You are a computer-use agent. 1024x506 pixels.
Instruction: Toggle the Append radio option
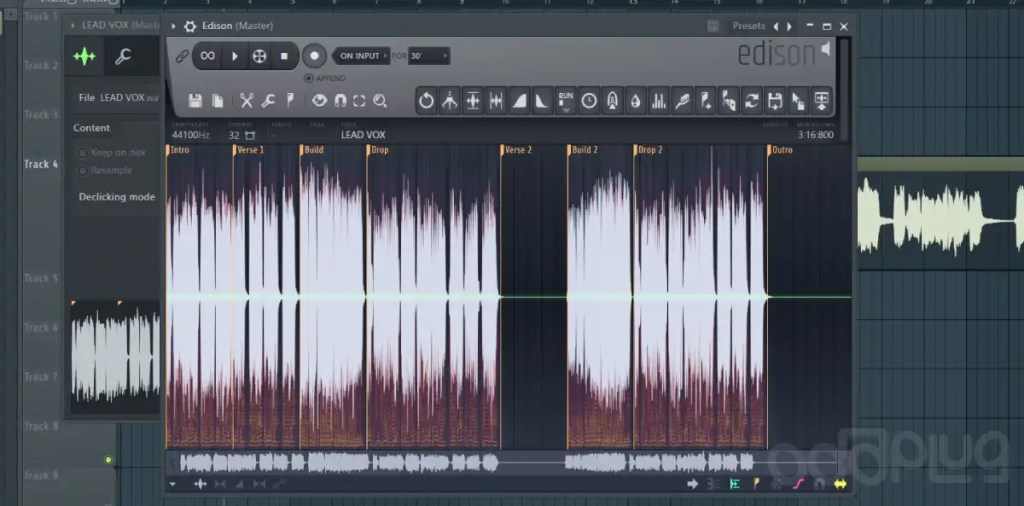(x=325, y=78)
